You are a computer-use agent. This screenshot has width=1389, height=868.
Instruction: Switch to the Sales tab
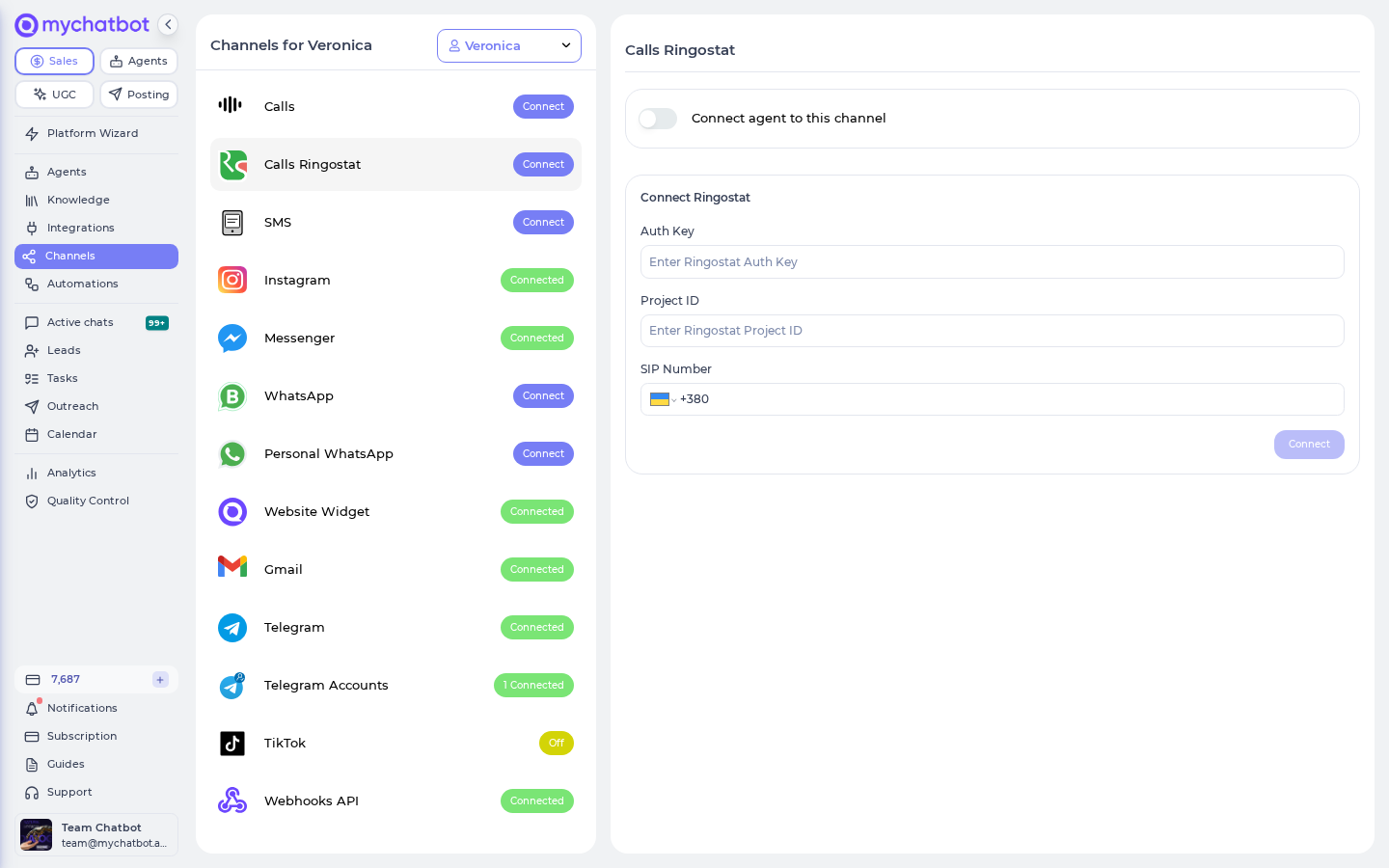click(54, 61)
